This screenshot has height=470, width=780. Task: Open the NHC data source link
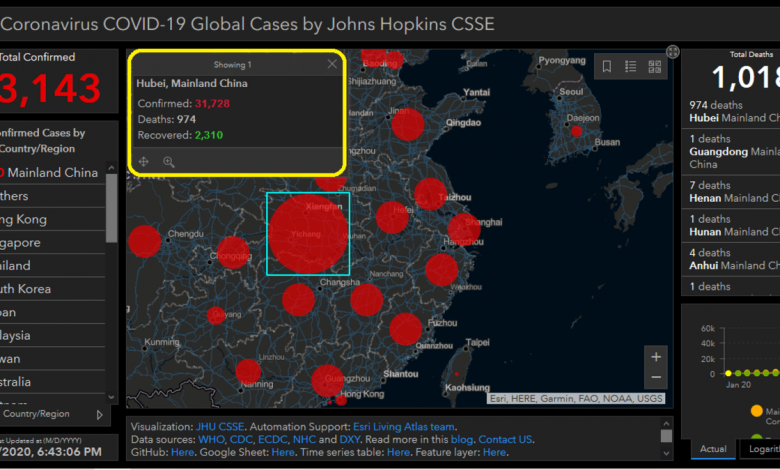[x=304, y=440]
